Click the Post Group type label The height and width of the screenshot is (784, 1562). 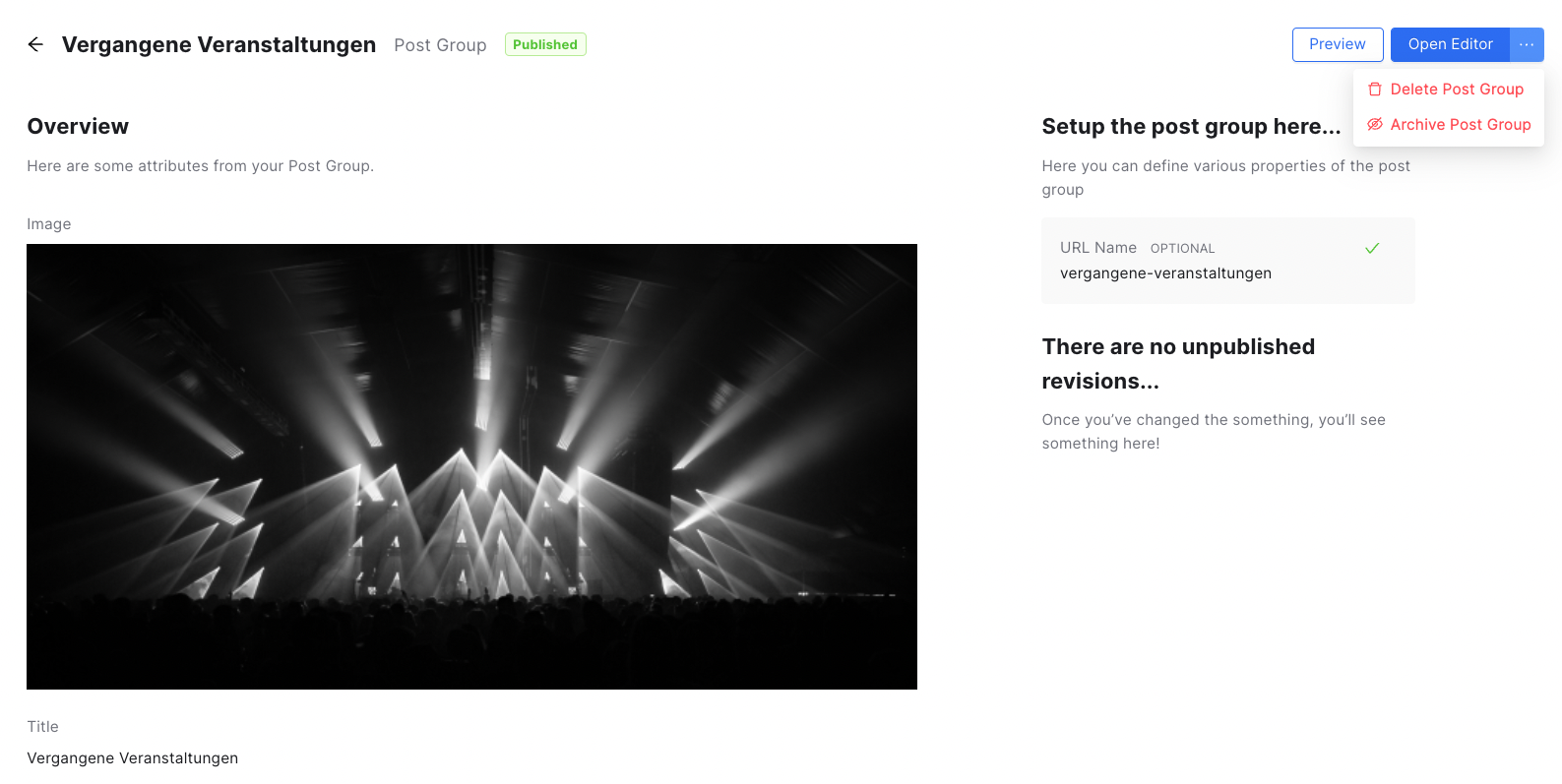(440, 45)
